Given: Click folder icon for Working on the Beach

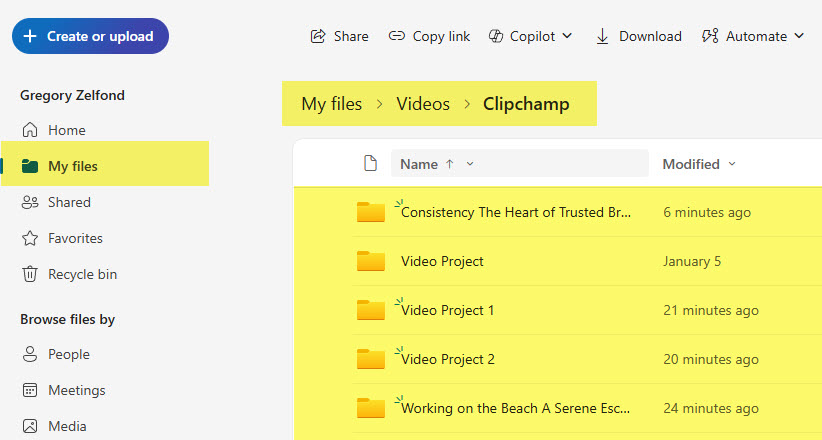Looking at the screenshot, I should (x=371, y=408).
